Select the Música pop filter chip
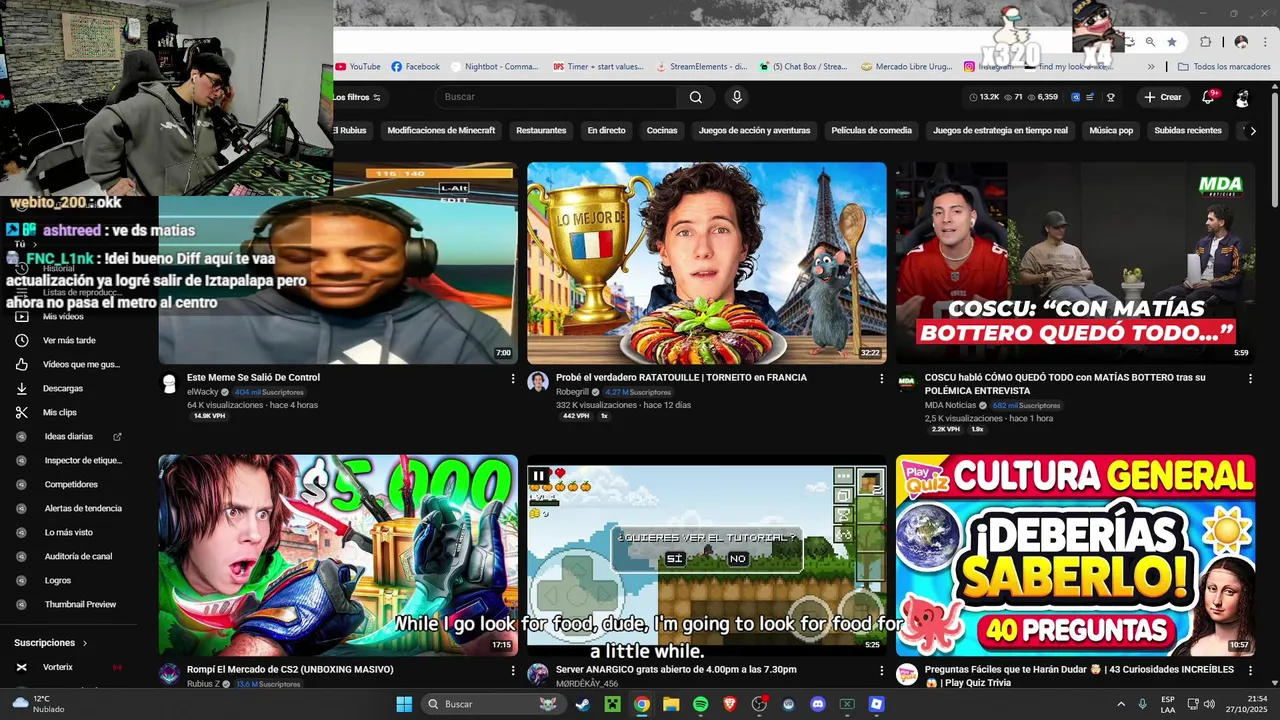 click(1111, 131)
